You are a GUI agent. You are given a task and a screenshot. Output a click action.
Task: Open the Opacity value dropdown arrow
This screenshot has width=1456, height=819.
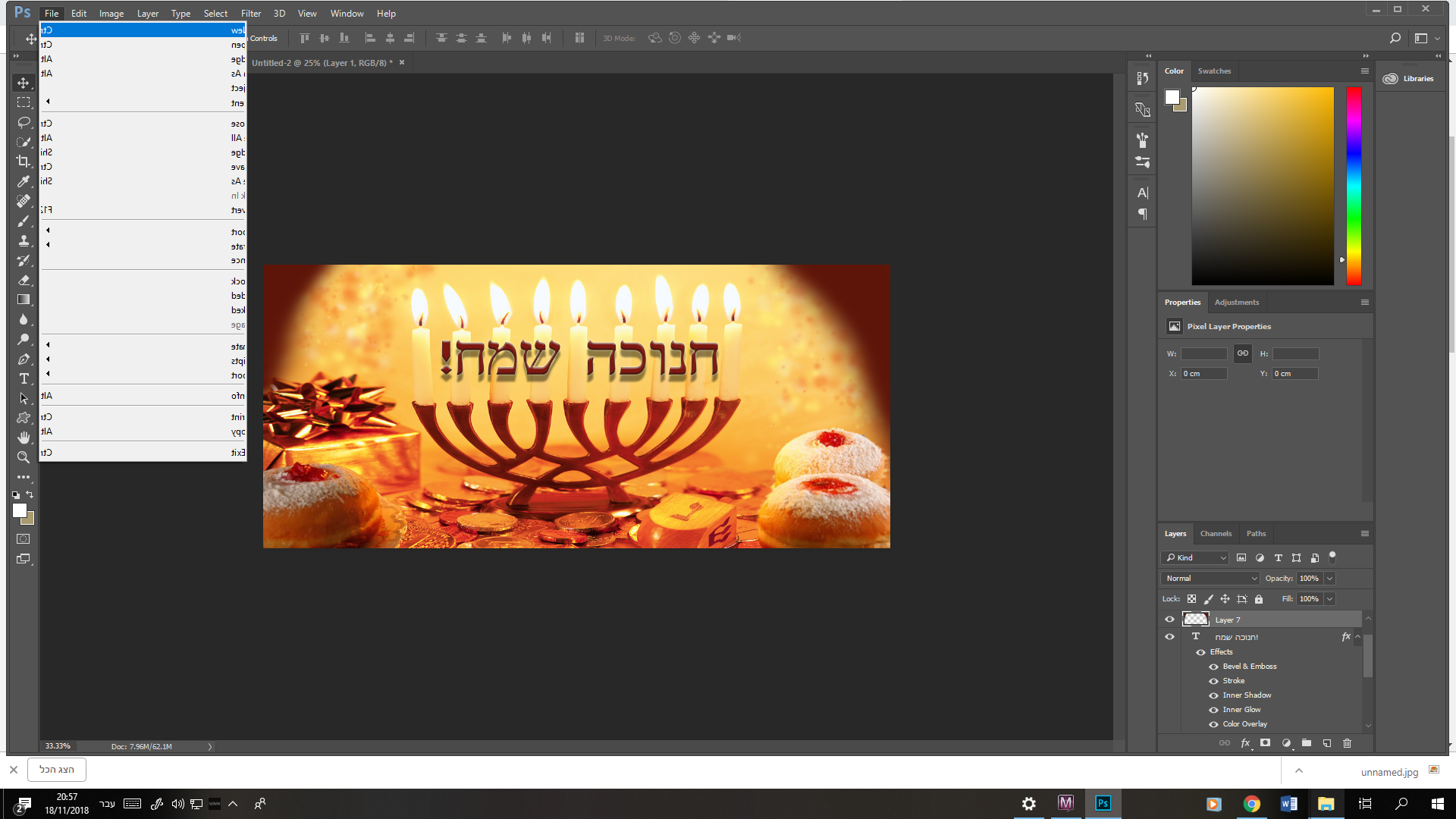[1329, 579]
